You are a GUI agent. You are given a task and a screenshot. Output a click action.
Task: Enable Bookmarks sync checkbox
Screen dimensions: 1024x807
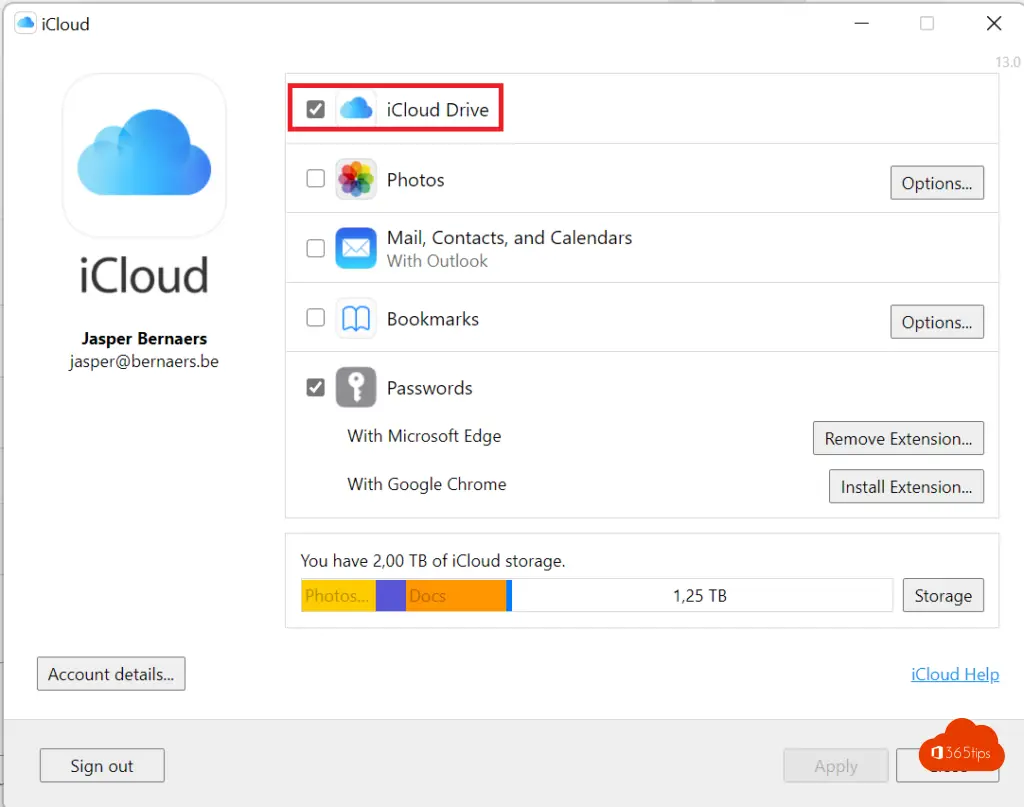click(x=316, y=318)
